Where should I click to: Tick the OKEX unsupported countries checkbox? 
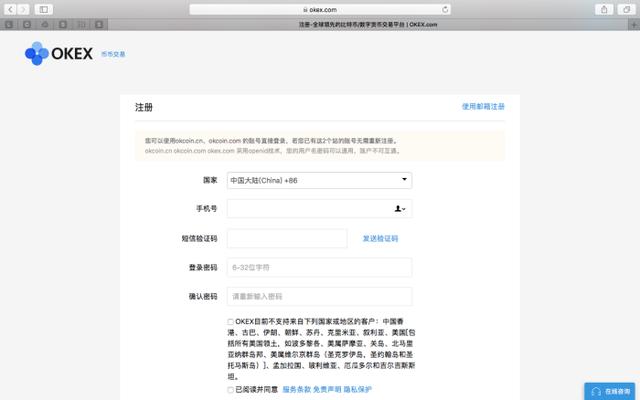pos(231,322)
